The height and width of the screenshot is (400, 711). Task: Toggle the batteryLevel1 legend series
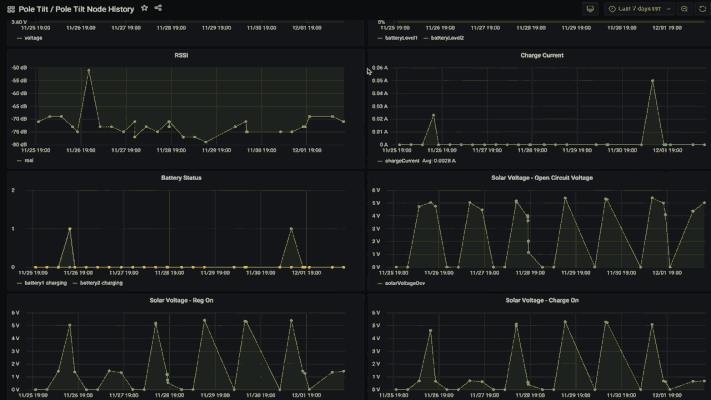point(401,38)
